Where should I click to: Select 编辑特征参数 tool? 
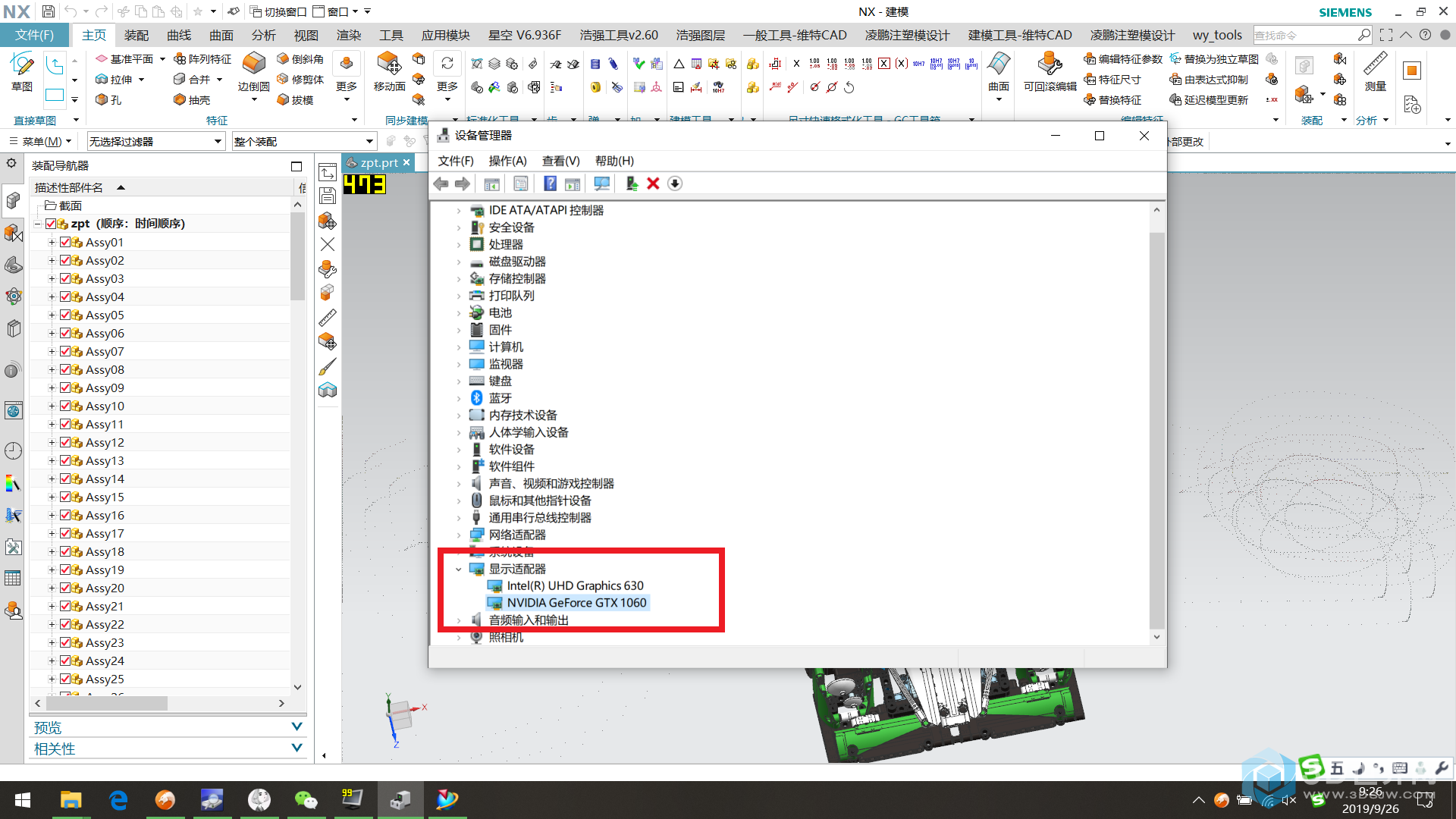point(1123,59)
